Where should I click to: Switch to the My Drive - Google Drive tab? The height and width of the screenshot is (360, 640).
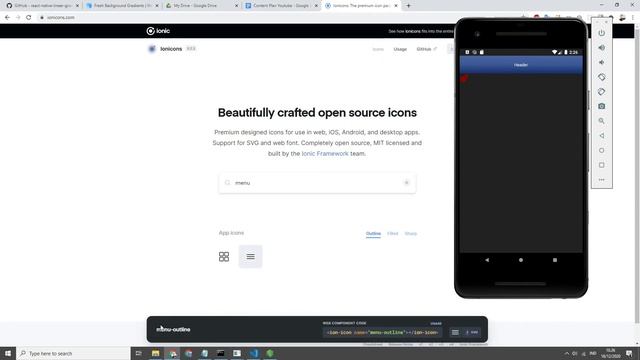pyautogui.click(x=202, y=6)
